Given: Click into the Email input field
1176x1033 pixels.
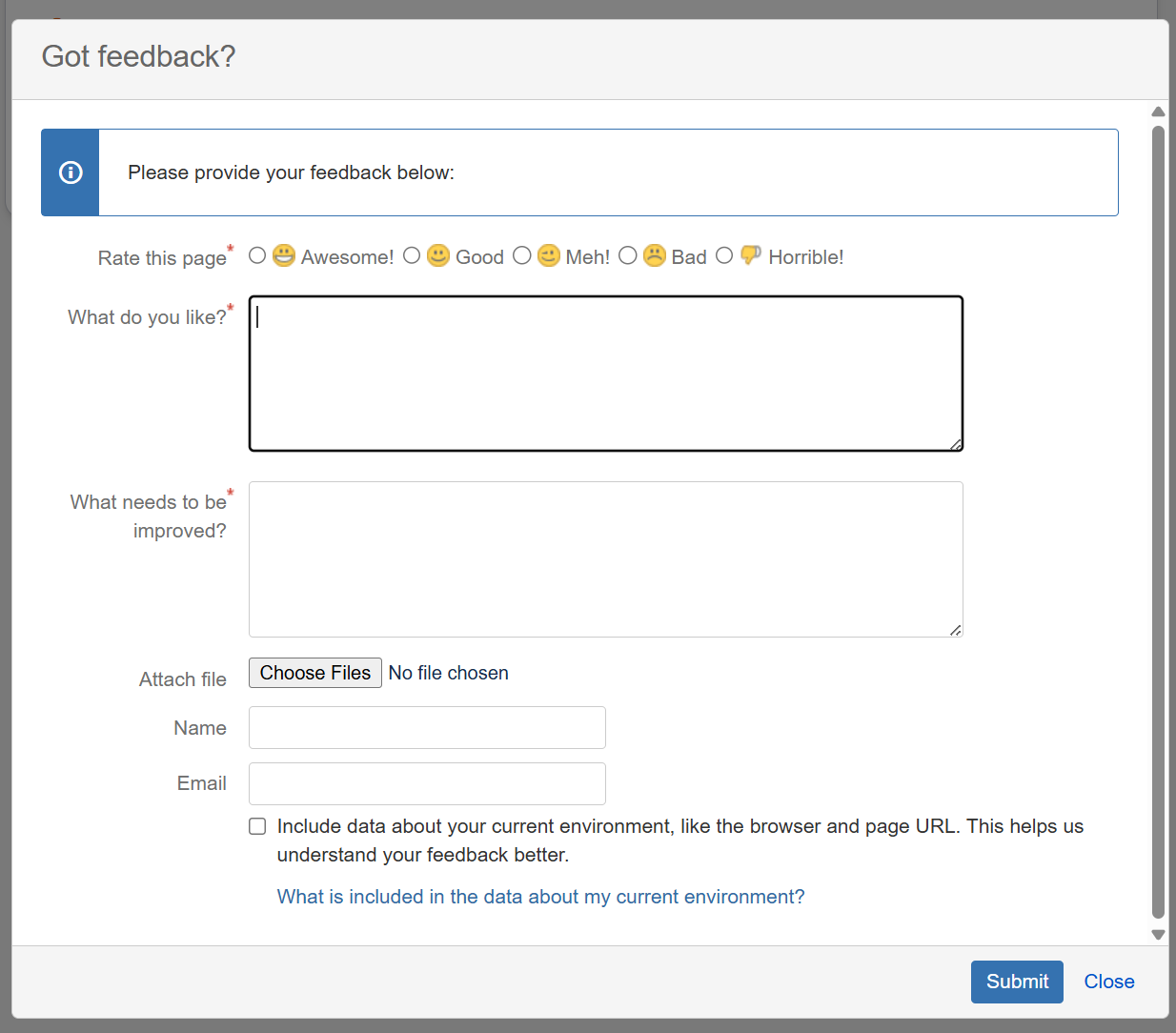Looking at the screenshot, I should (x=427, y=783).
